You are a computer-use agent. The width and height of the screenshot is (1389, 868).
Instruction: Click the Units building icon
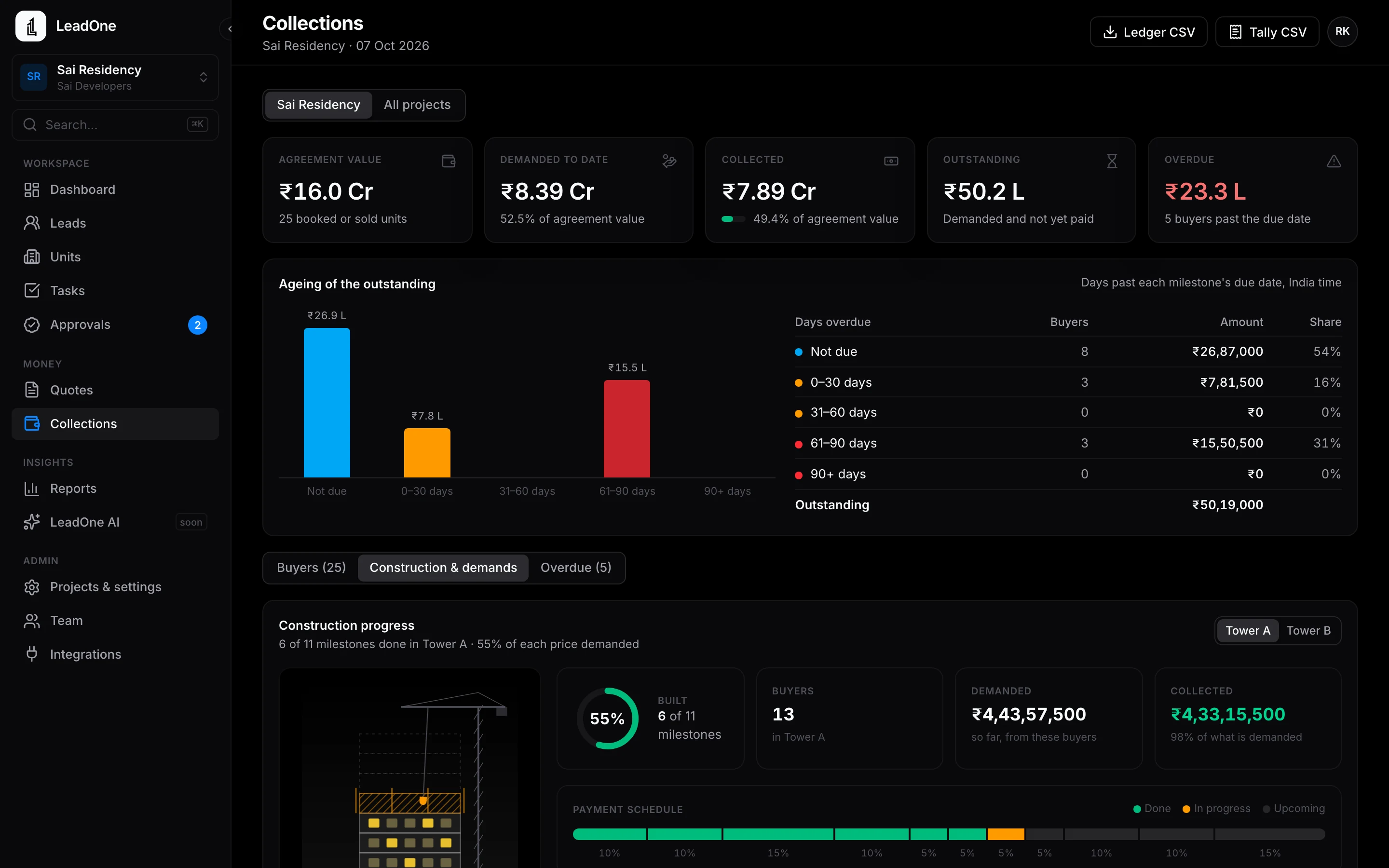click(x=31, y=257)
